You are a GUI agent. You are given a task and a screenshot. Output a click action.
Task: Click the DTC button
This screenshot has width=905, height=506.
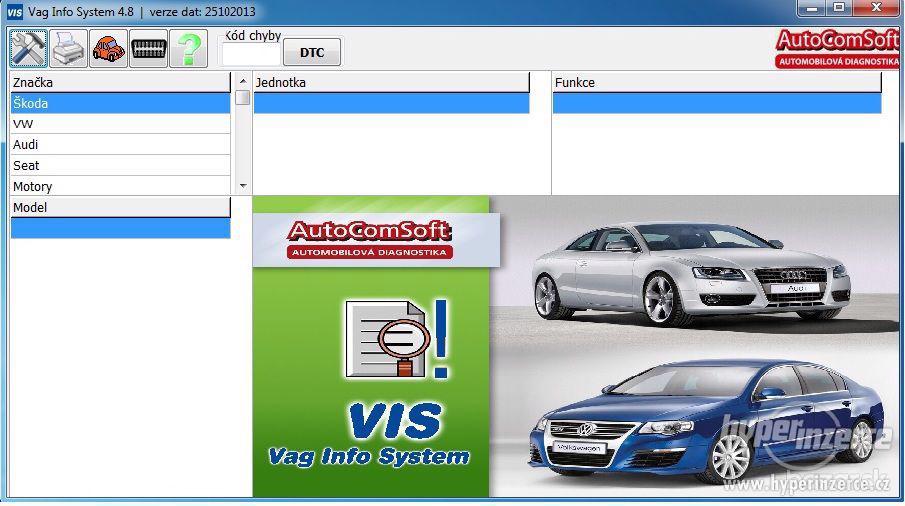pyautogui.click(x=312, y=53)
